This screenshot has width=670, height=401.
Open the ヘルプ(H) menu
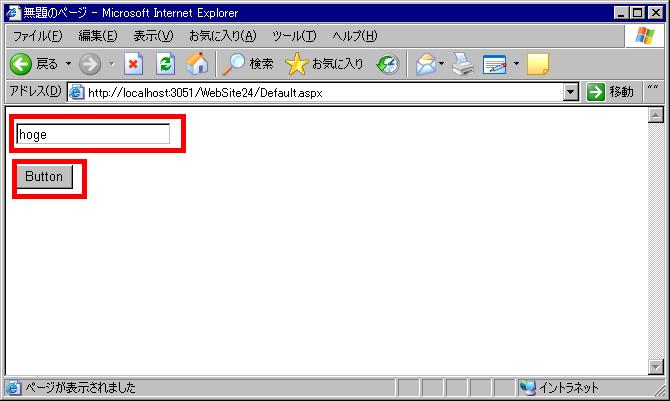355,36
